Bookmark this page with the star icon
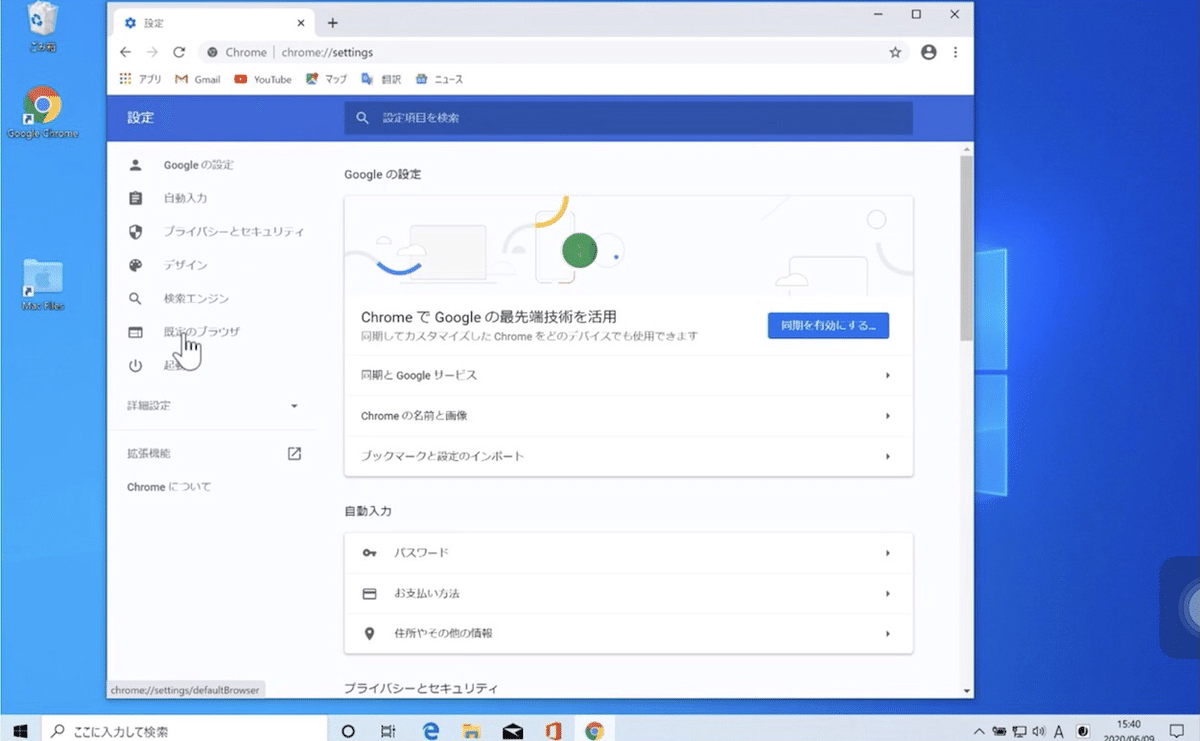Image resolution: width=1200 pixels, height=741 pixels. click(895, 52)
